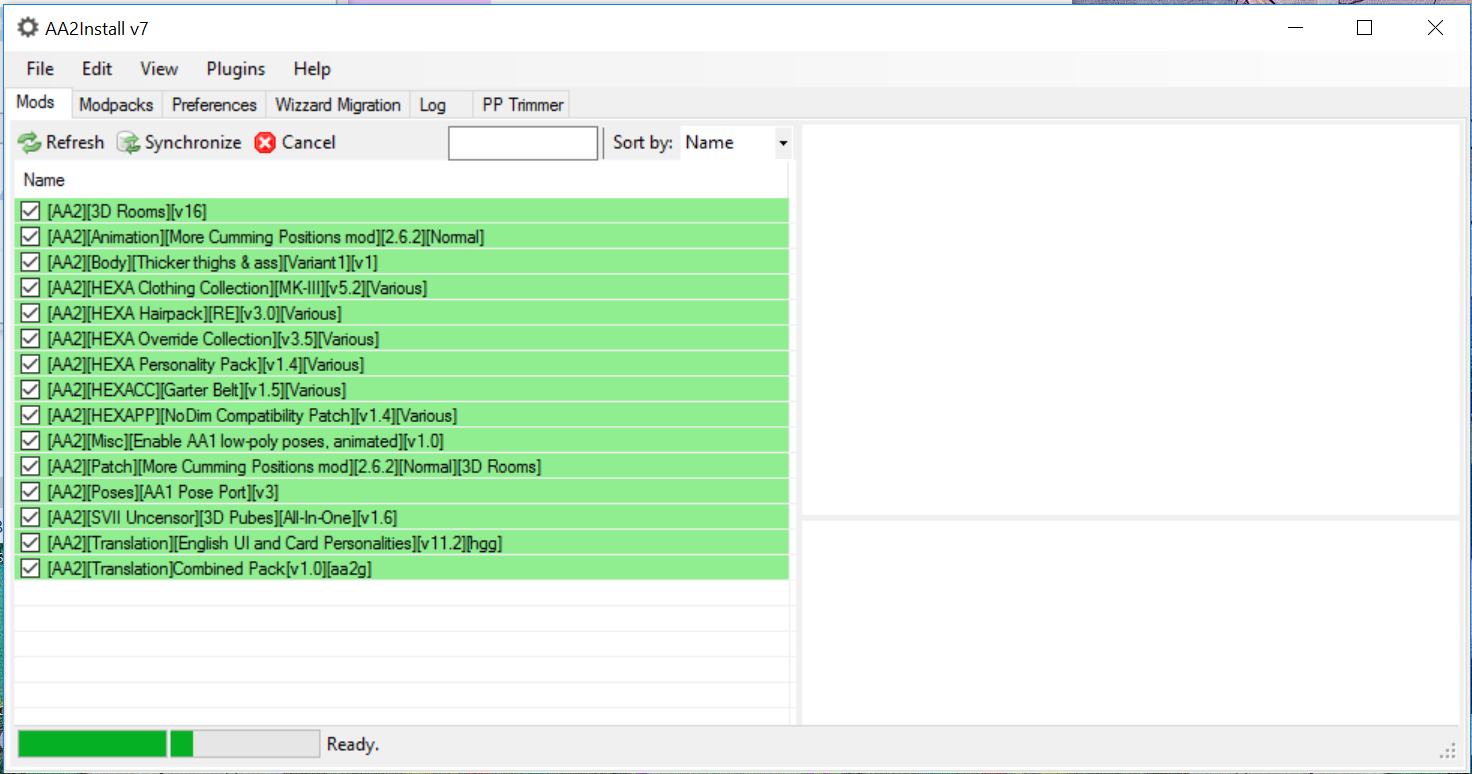Open the PP Trimmer tab

(523, 105)
